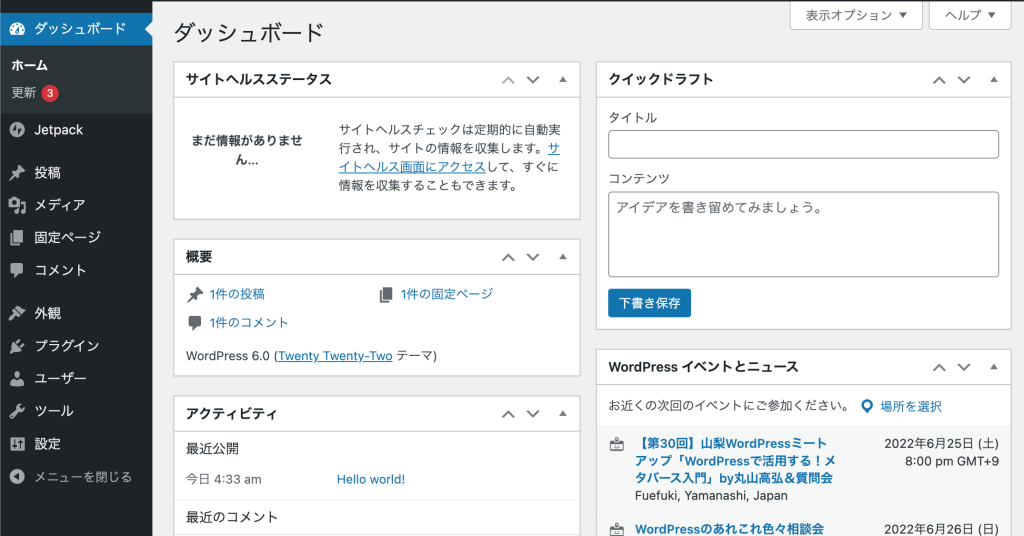Viewport: 1024px width, 536px height.
Task: Open the ヘルプ dropdown tab
Action: pyautogui.click(x=970, y=15)
